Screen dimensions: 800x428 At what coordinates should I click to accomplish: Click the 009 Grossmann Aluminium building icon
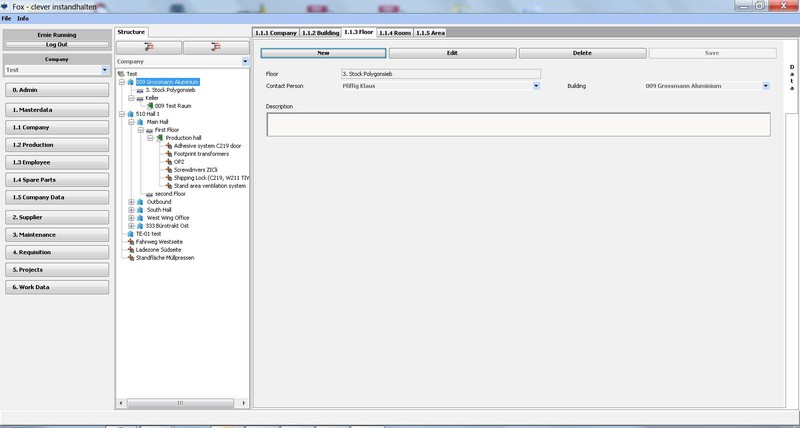tap(131, 82)
